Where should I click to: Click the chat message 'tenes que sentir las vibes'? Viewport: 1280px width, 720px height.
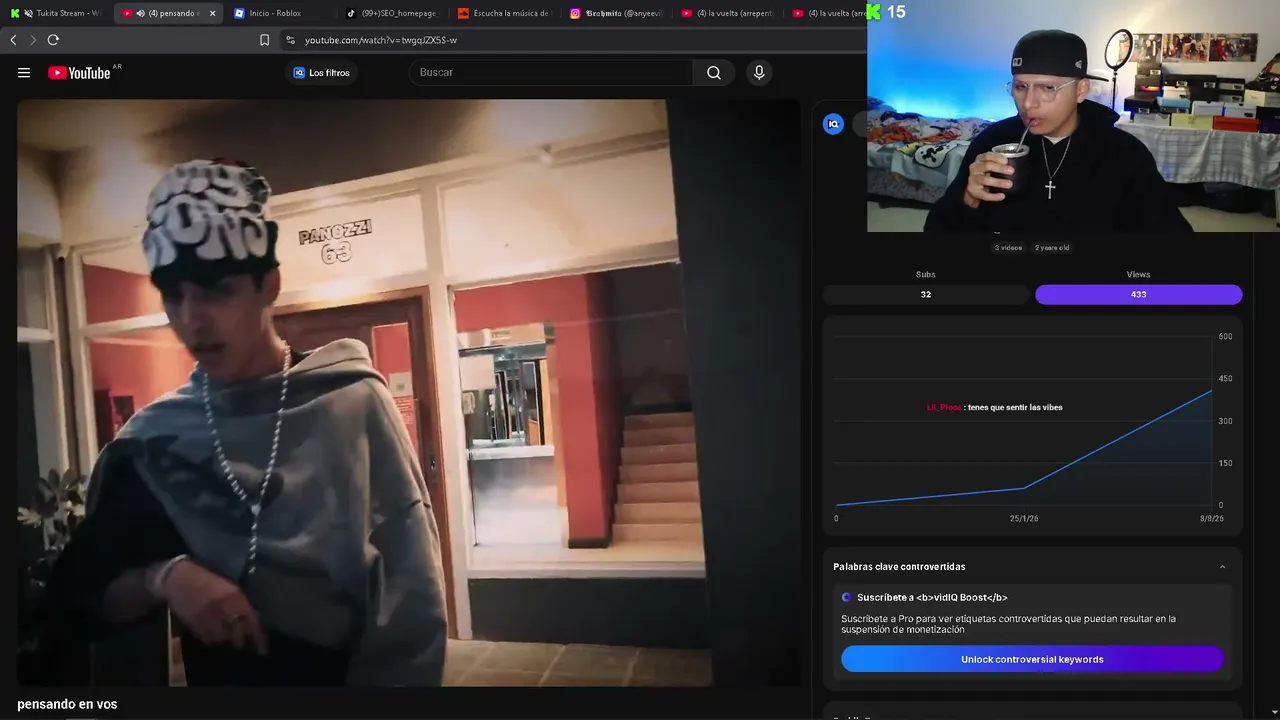click(x=1015, y=407)
